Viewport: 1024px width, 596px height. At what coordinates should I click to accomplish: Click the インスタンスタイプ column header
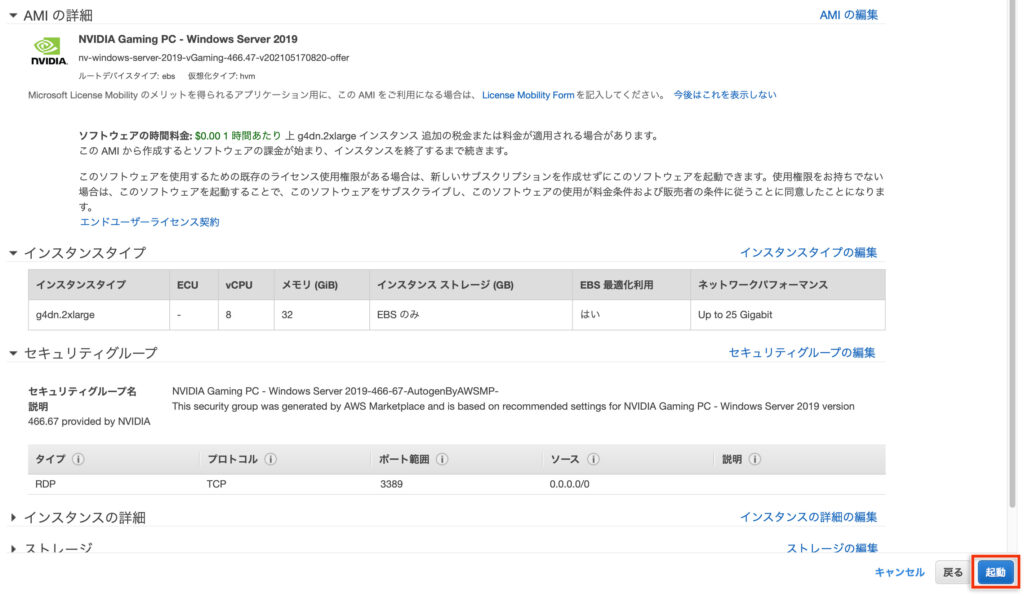point(99,285)
